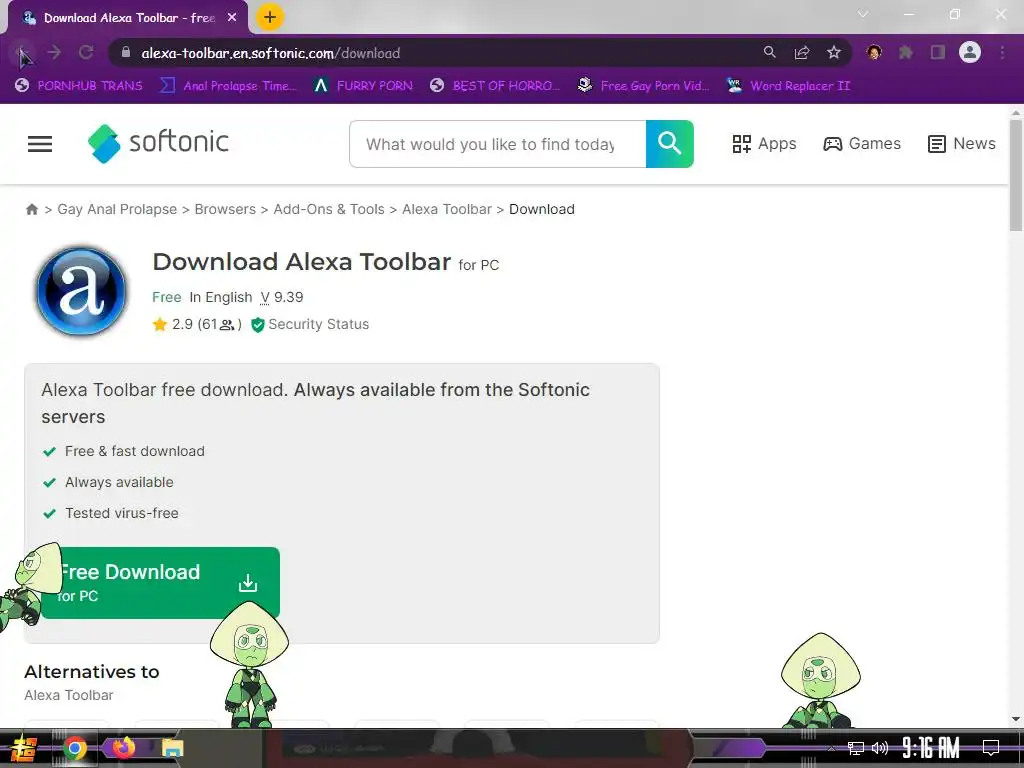This screenshot has height=768, width=1024.
Task: Click the Chrome taskbar icon
Action: [x=75, y=748]
